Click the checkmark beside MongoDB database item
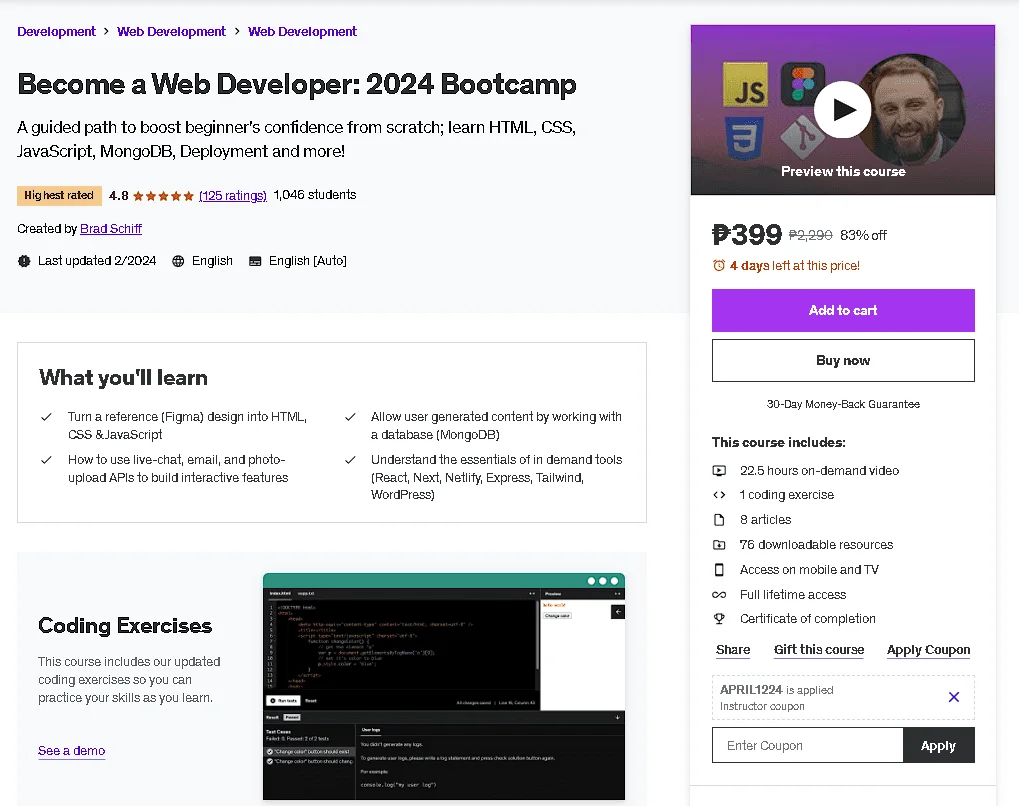The height and width of the screenshot is (806, 1019). (x=350, y=417)
